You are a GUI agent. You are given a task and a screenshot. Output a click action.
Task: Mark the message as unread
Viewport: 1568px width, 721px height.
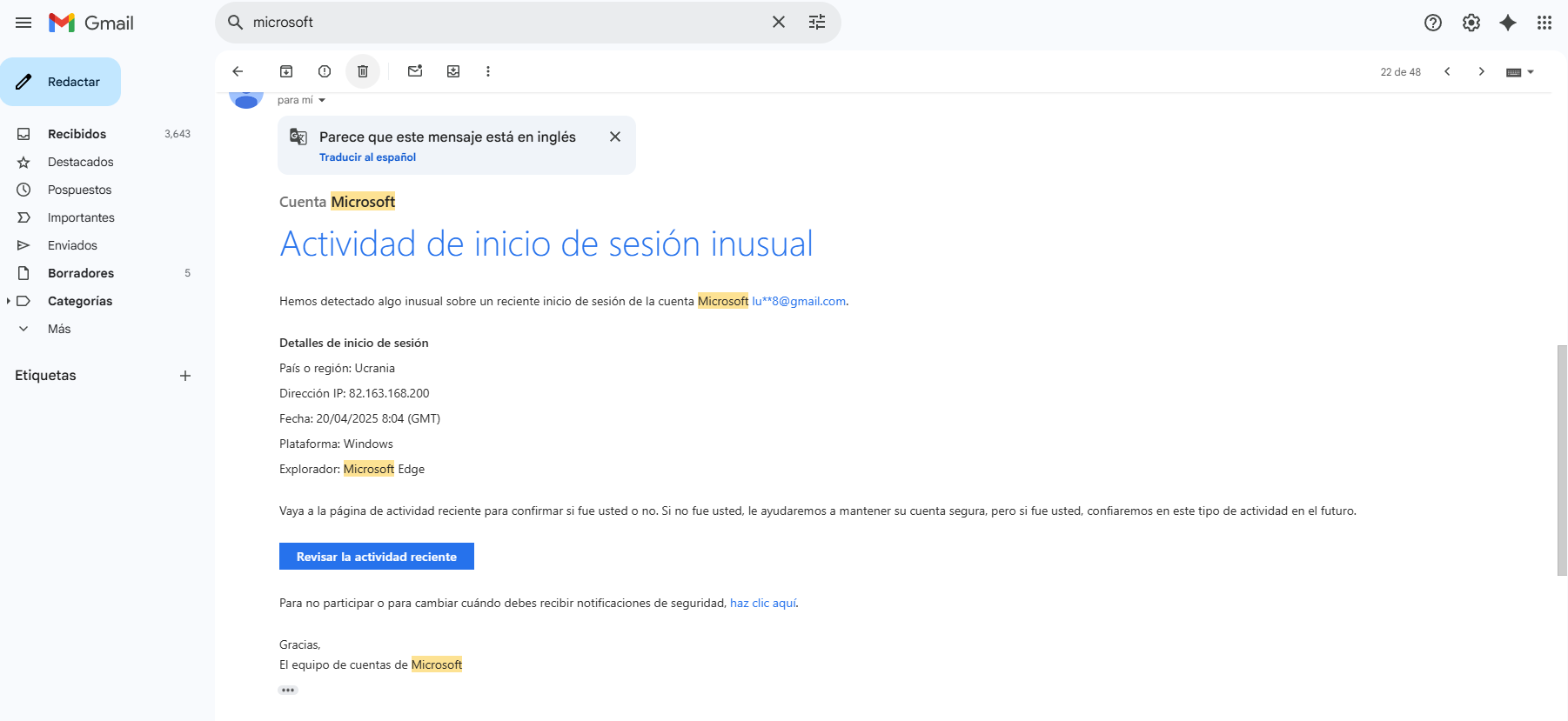tap(415, 71)
